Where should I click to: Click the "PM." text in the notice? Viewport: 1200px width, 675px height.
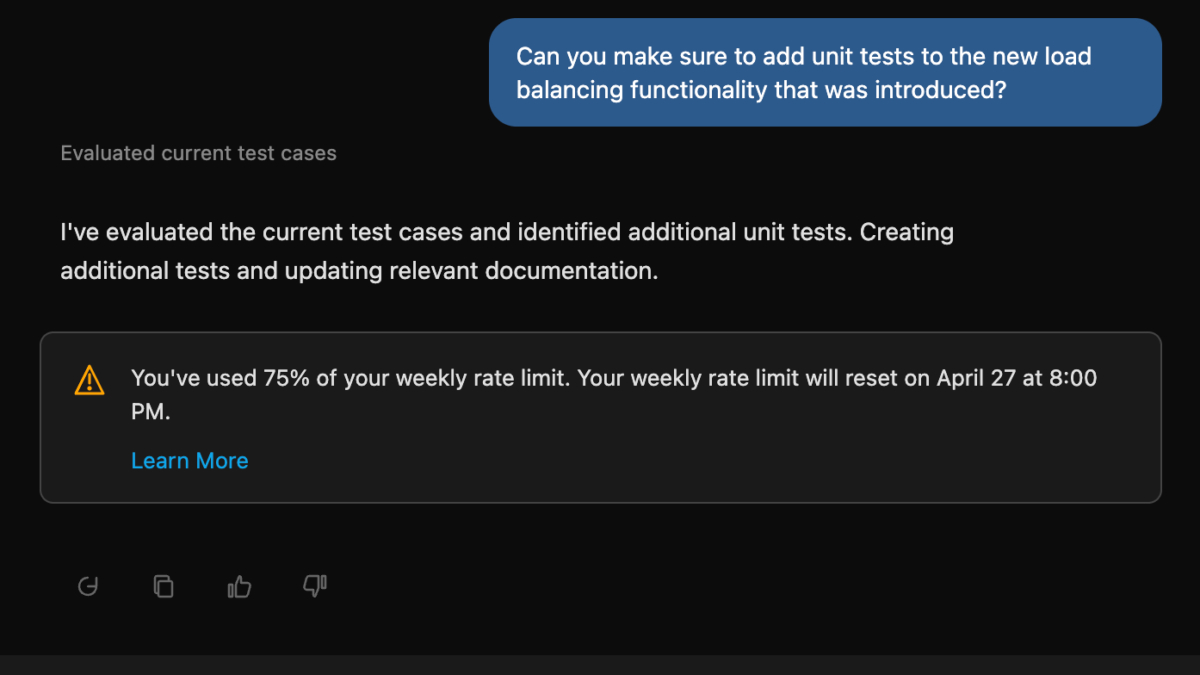coord(151,411)
